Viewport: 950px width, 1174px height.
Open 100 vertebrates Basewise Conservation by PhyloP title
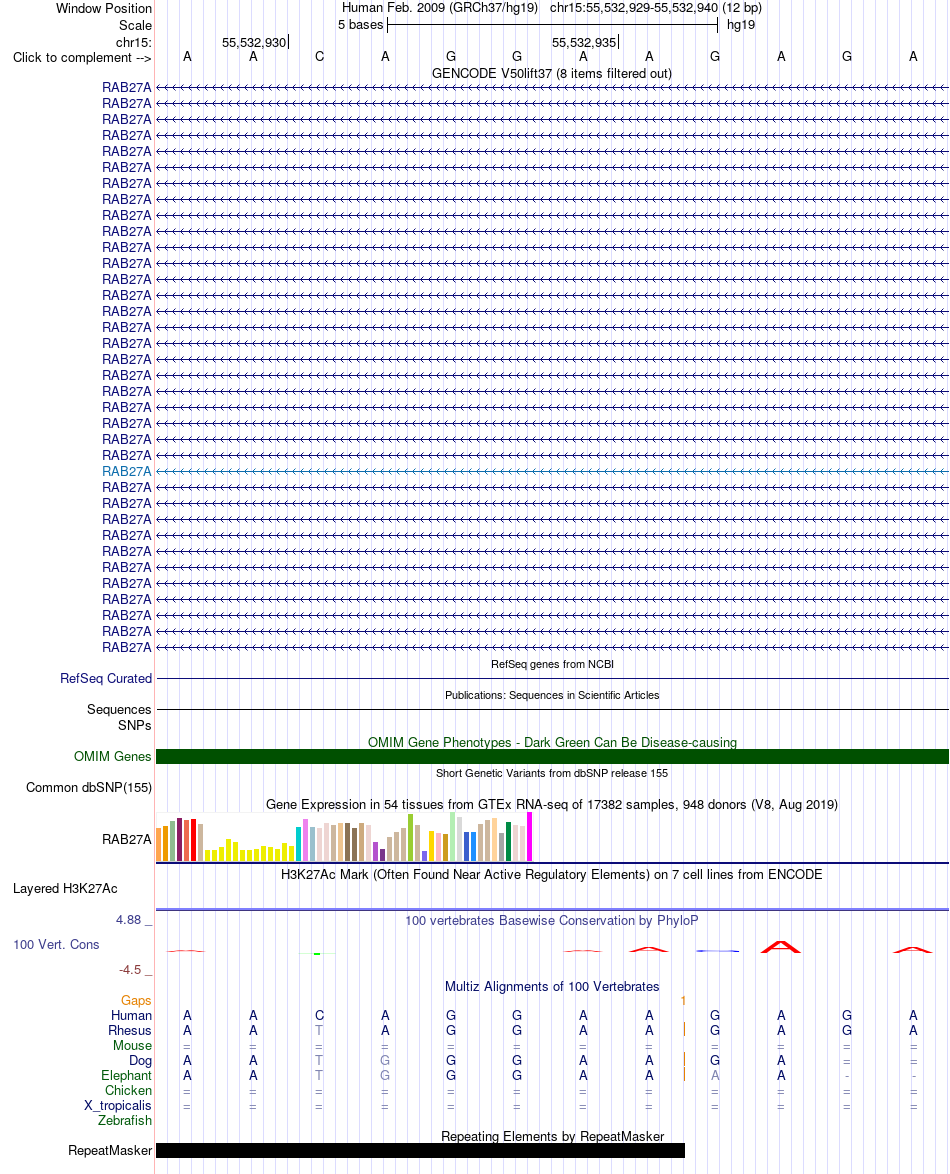coord(552,920)
